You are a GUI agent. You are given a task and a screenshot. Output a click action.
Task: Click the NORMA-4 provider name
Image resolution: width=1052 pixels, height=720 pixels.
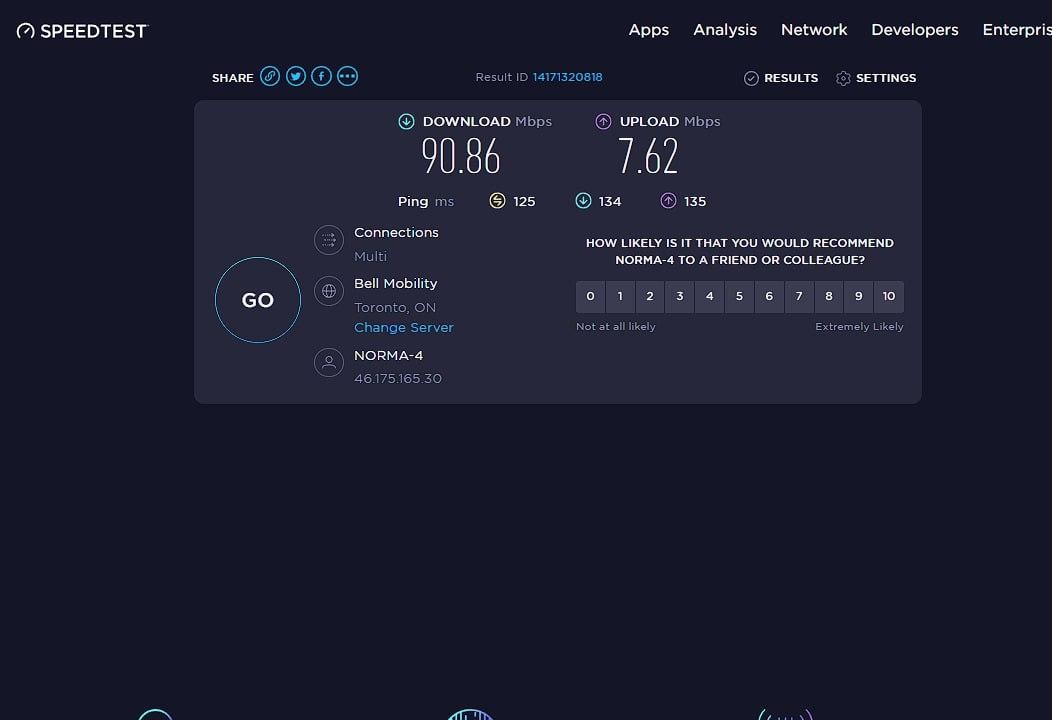coord(388,356)
